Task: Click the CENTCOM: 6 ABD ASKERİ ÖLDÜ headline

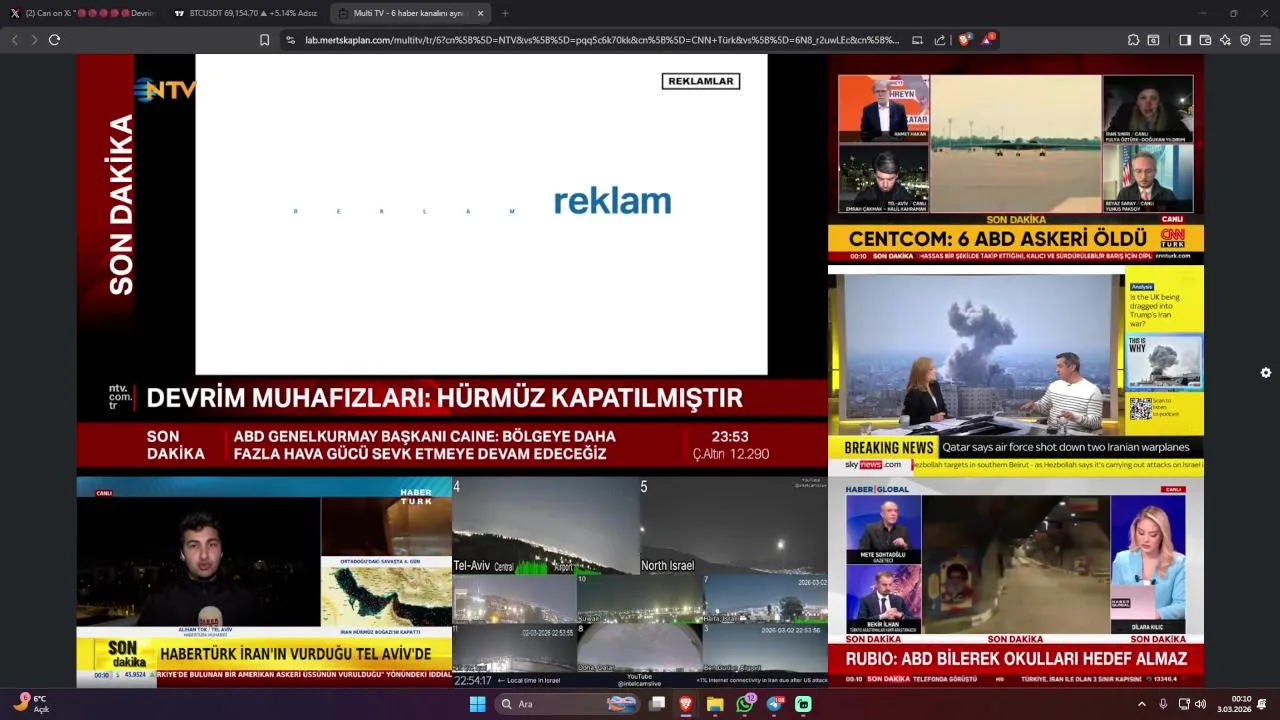Action: click(x=998, y=239)
